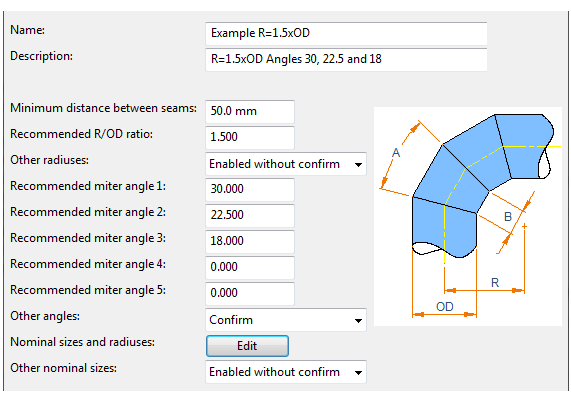Open the Other angles dropdown

[x=286, y=320]
